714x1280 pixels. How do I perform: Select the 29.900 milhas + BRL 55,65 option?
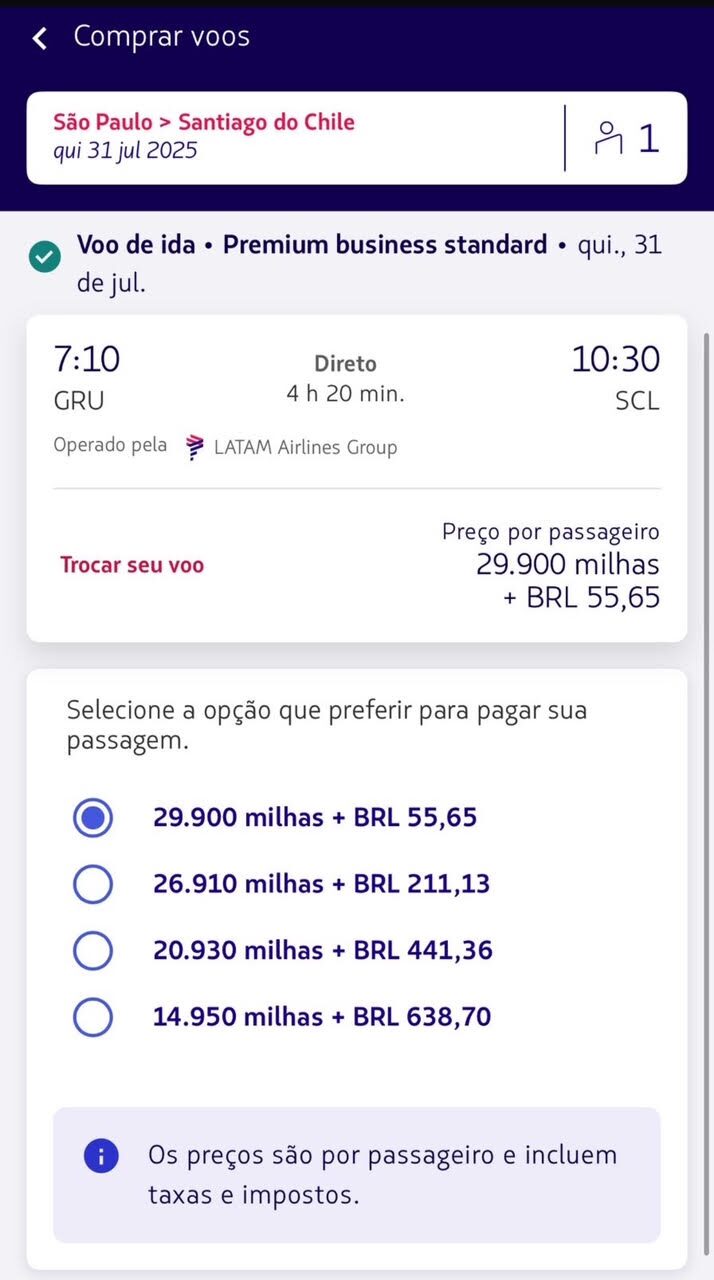[x=93, y=818]
